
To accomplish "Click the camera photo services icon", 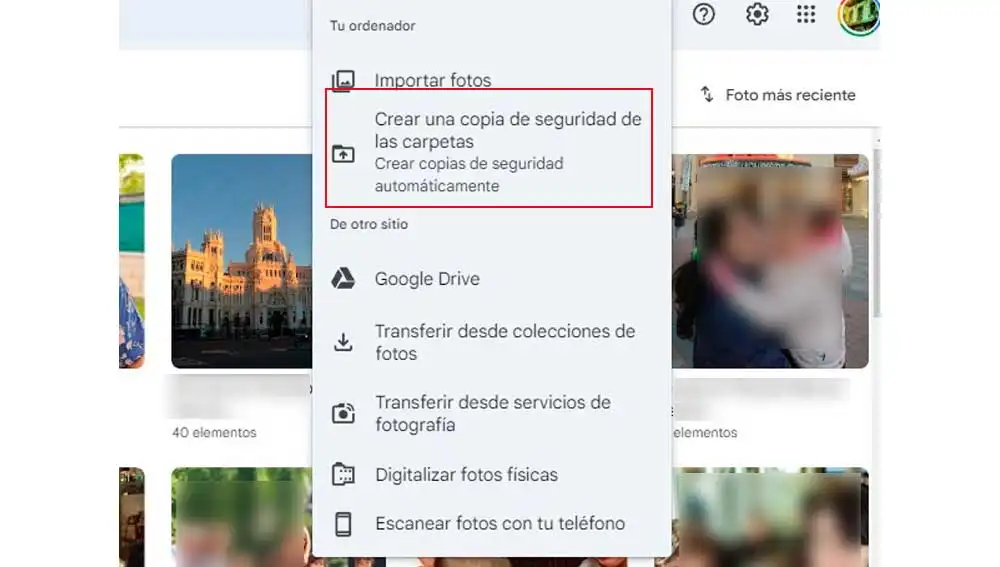I will coord(343,413).
